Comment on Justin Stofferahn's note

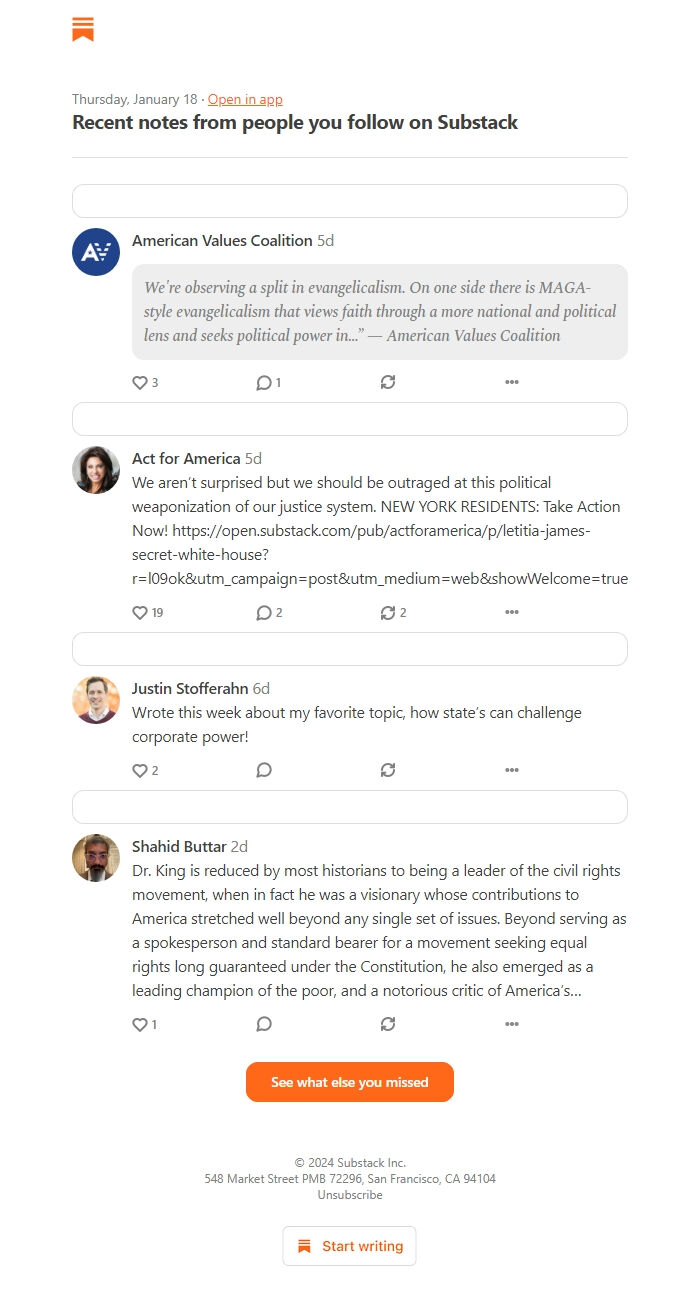tap(264, 770)
